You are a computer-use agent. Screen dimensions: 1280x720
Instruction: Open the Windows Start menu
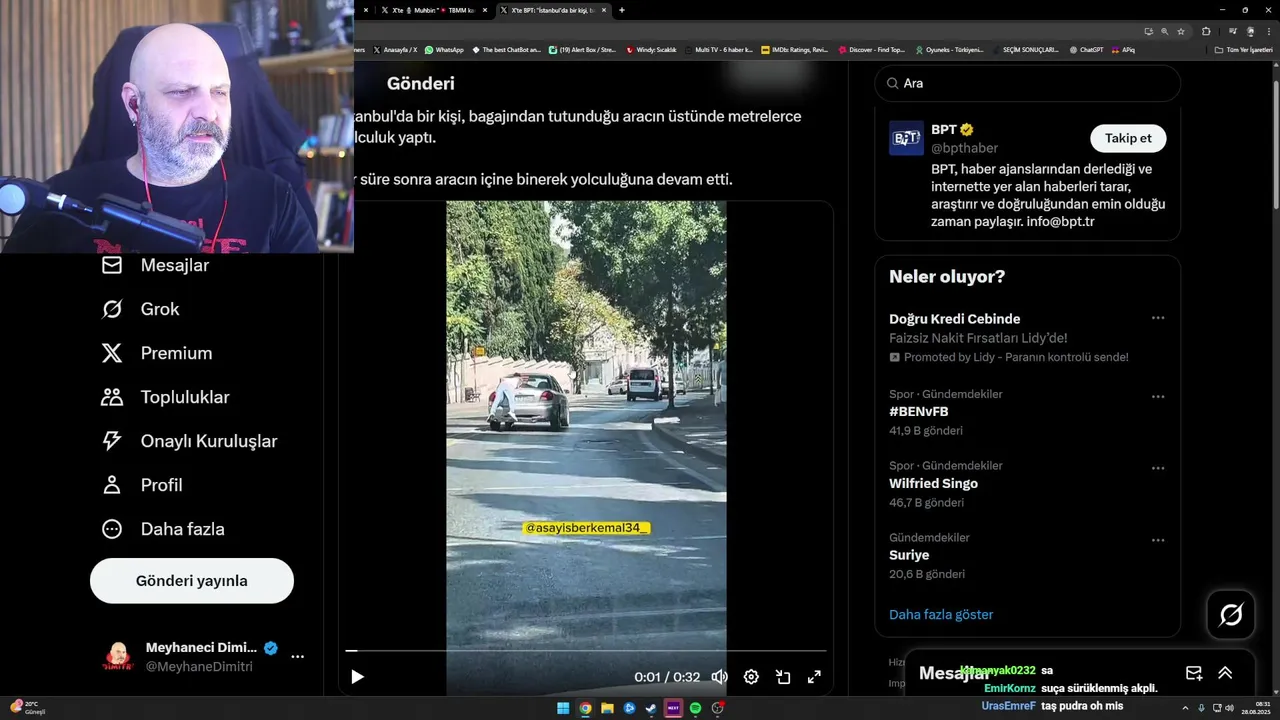(563, 709)
